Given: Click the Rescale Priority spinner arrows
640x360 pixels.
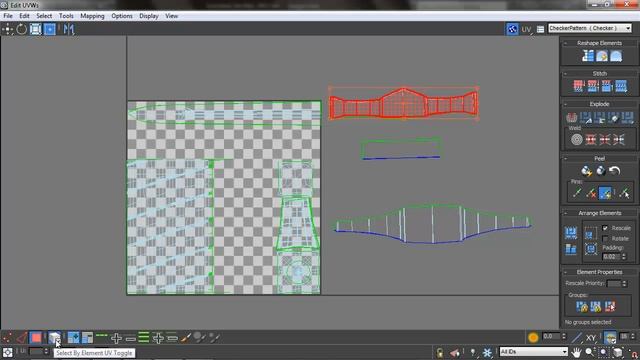Looking at the screenshot, I should (624, 283).
